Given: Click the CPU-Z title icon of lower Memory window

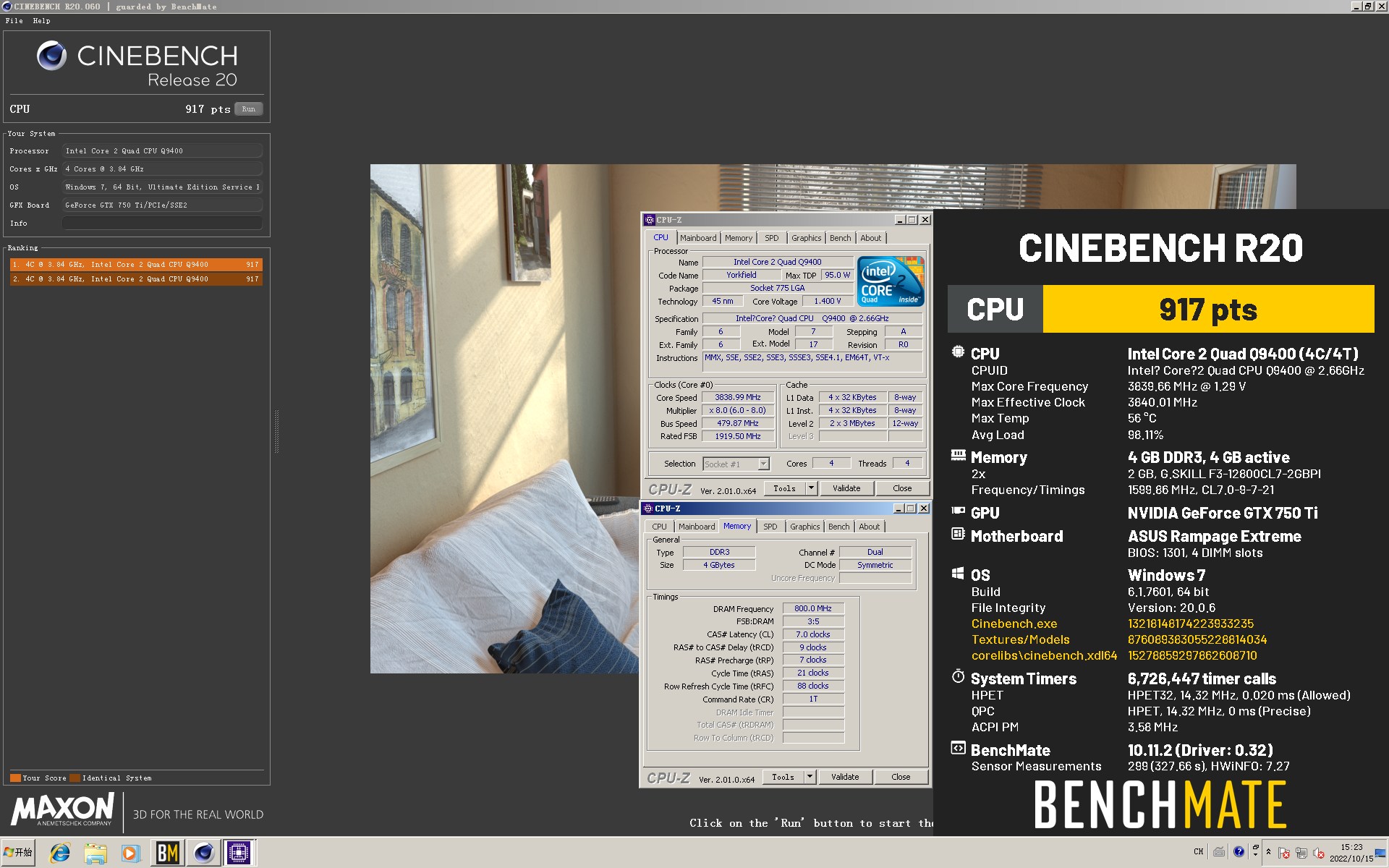Looking at the screenshot, I should tap(648, 509).
